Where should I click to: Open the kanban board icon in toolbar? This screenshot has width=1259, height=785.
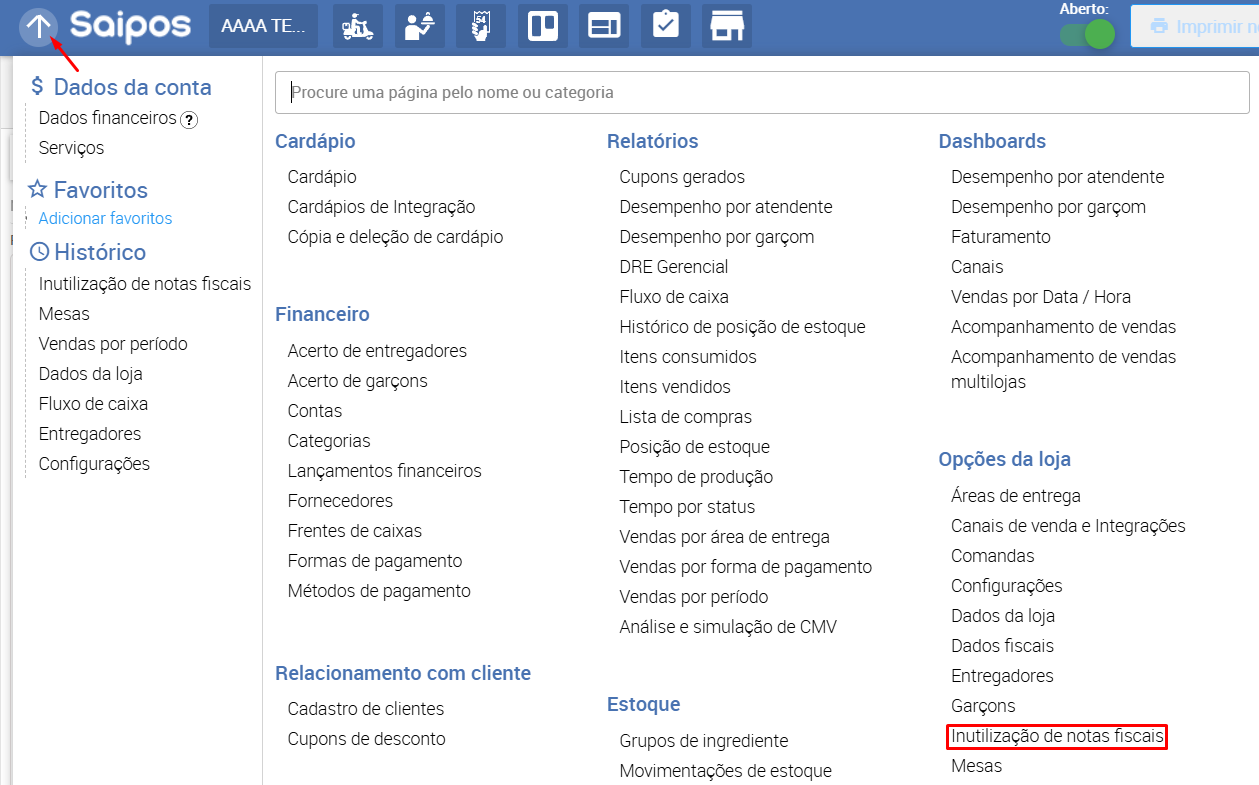543,27
